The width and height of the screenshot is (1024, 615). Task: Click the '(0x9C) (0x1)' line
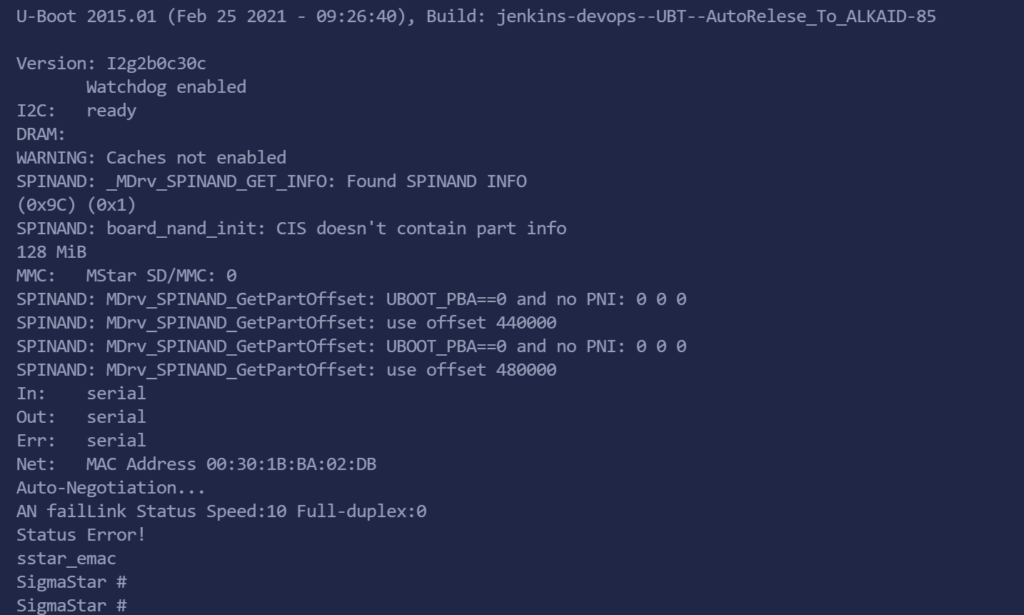click(x=76, y=205)
